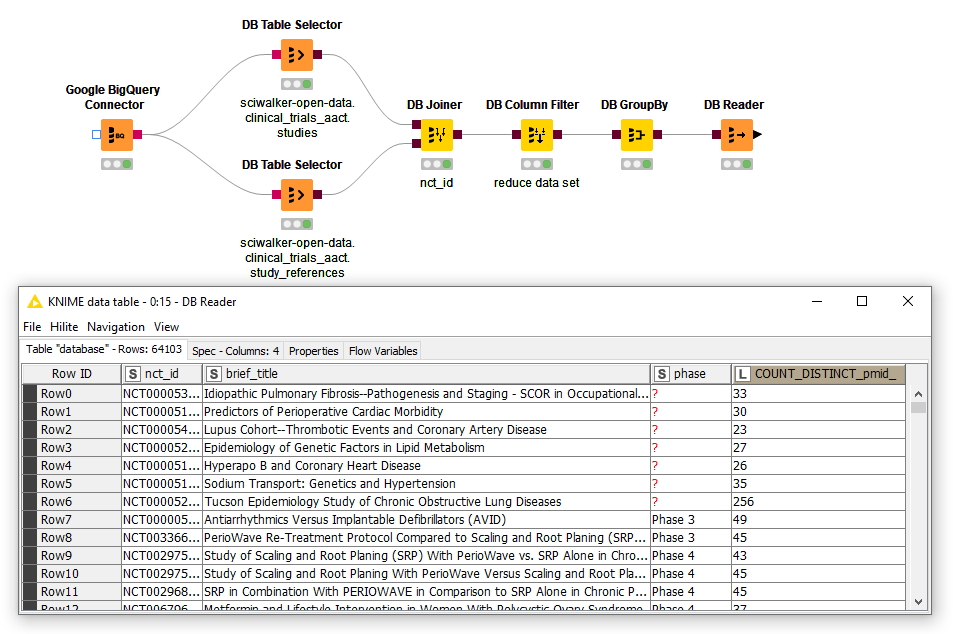Sort by COUNT_DISTINCT_pmid column header

point(819,374)
